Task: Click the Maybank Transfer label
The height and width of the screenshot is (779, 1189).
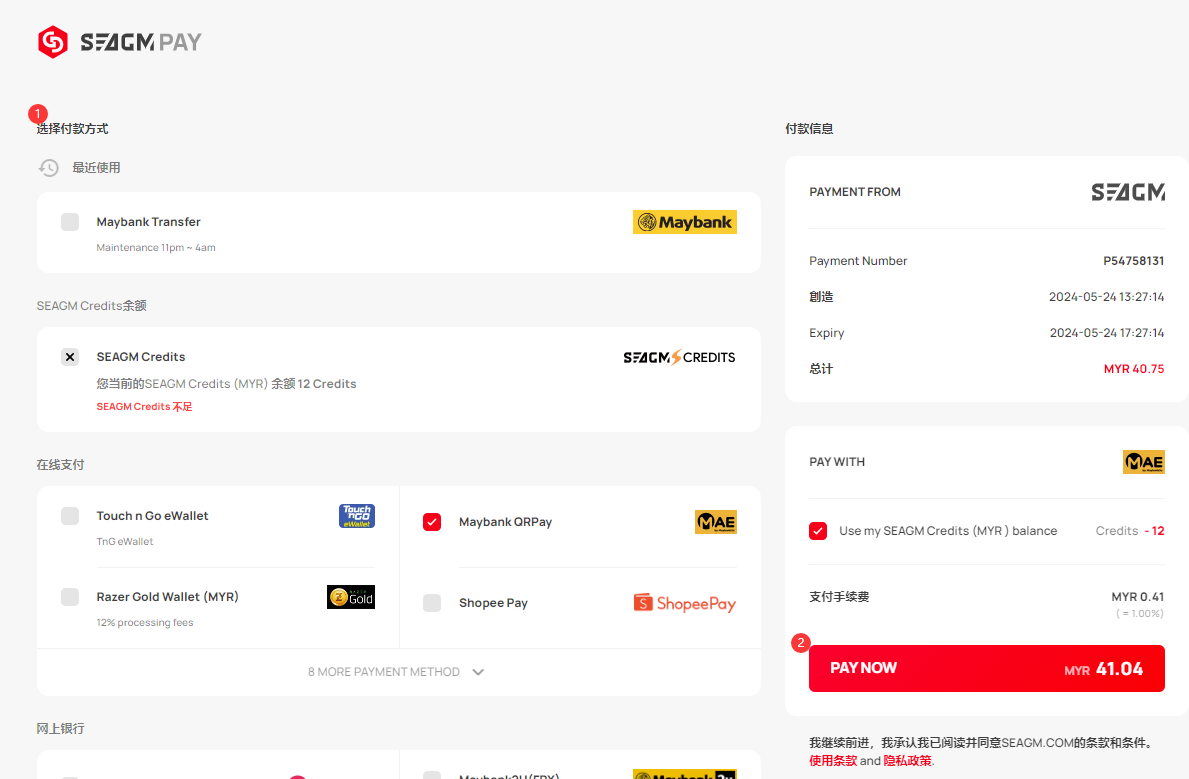Action: (149, 221)
